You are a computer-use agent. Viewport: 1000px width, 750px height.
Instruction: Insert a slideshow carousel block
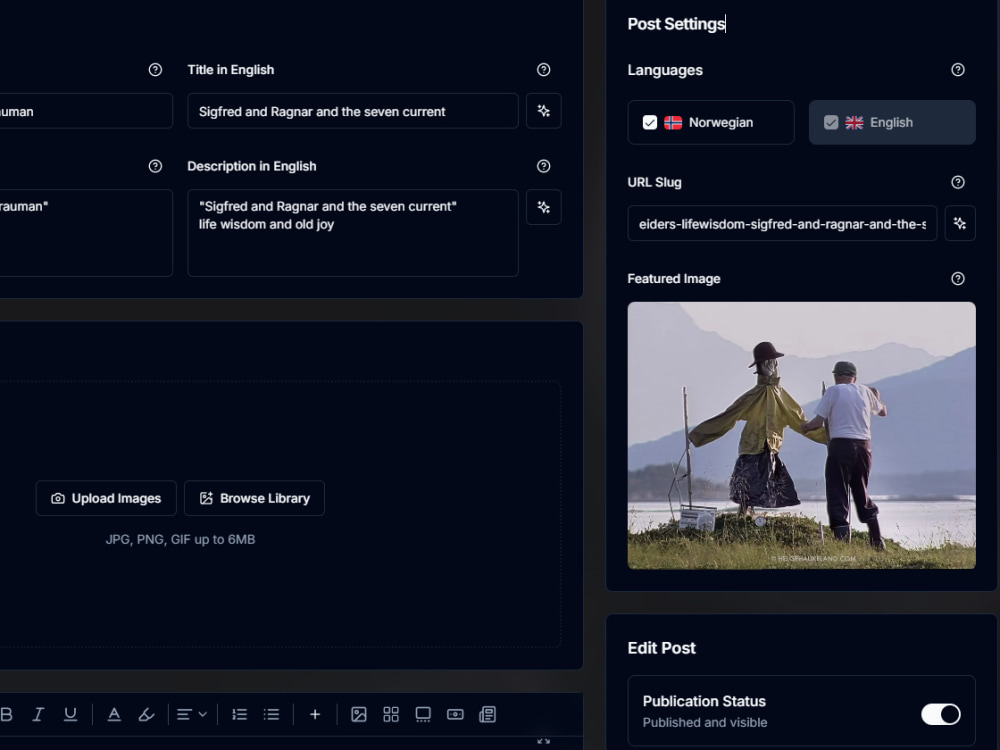tap(423, 714)
